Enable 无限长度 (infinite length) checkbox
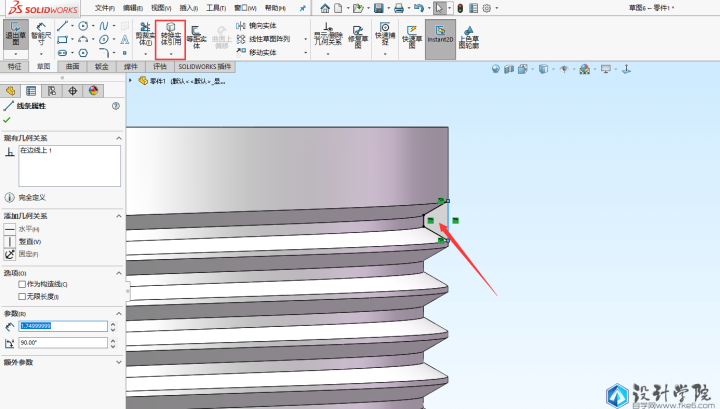 click(x=23, y=296)
